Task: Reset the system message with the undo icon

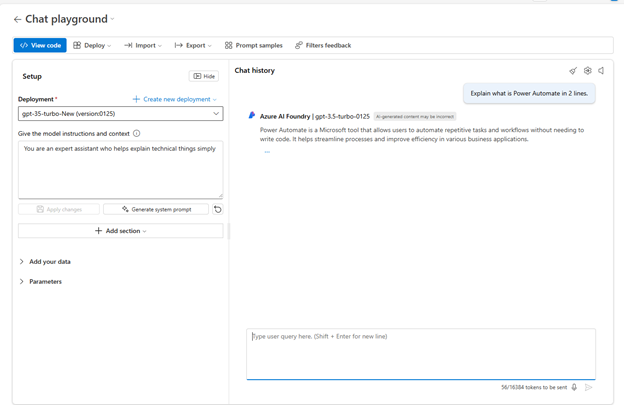Action: point(218,209)
